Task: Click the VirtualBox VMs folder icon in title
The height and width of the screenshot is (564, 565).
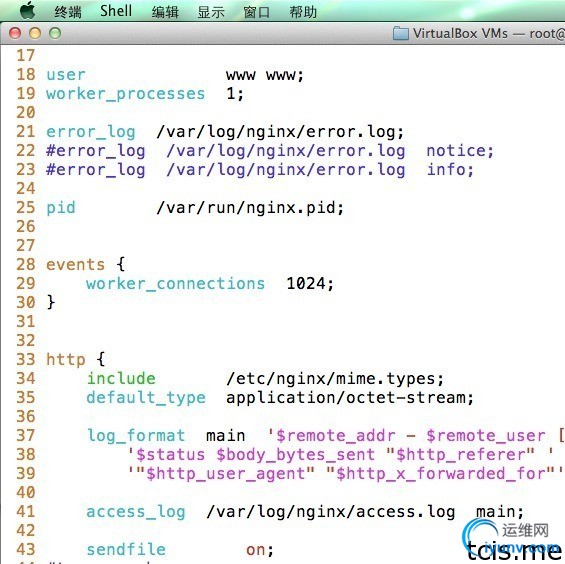Action: [x=400, y=33]
